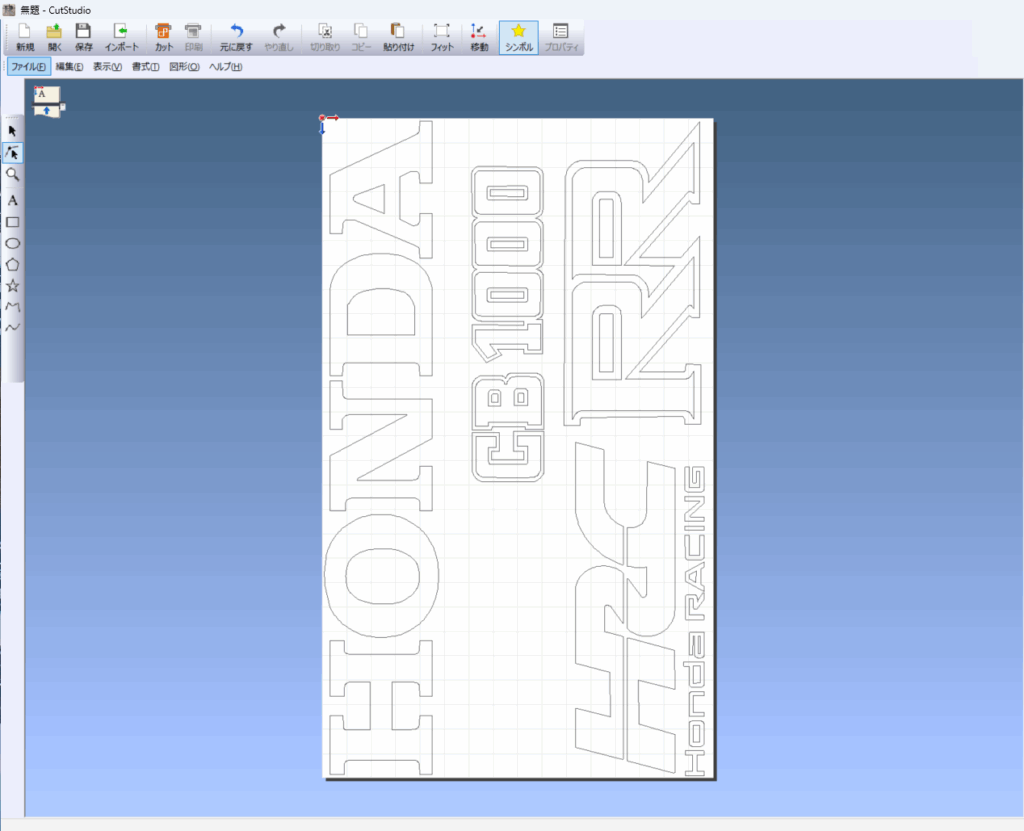
Task: Click the cutting machine output icon
Action: (x=48, y=102)
